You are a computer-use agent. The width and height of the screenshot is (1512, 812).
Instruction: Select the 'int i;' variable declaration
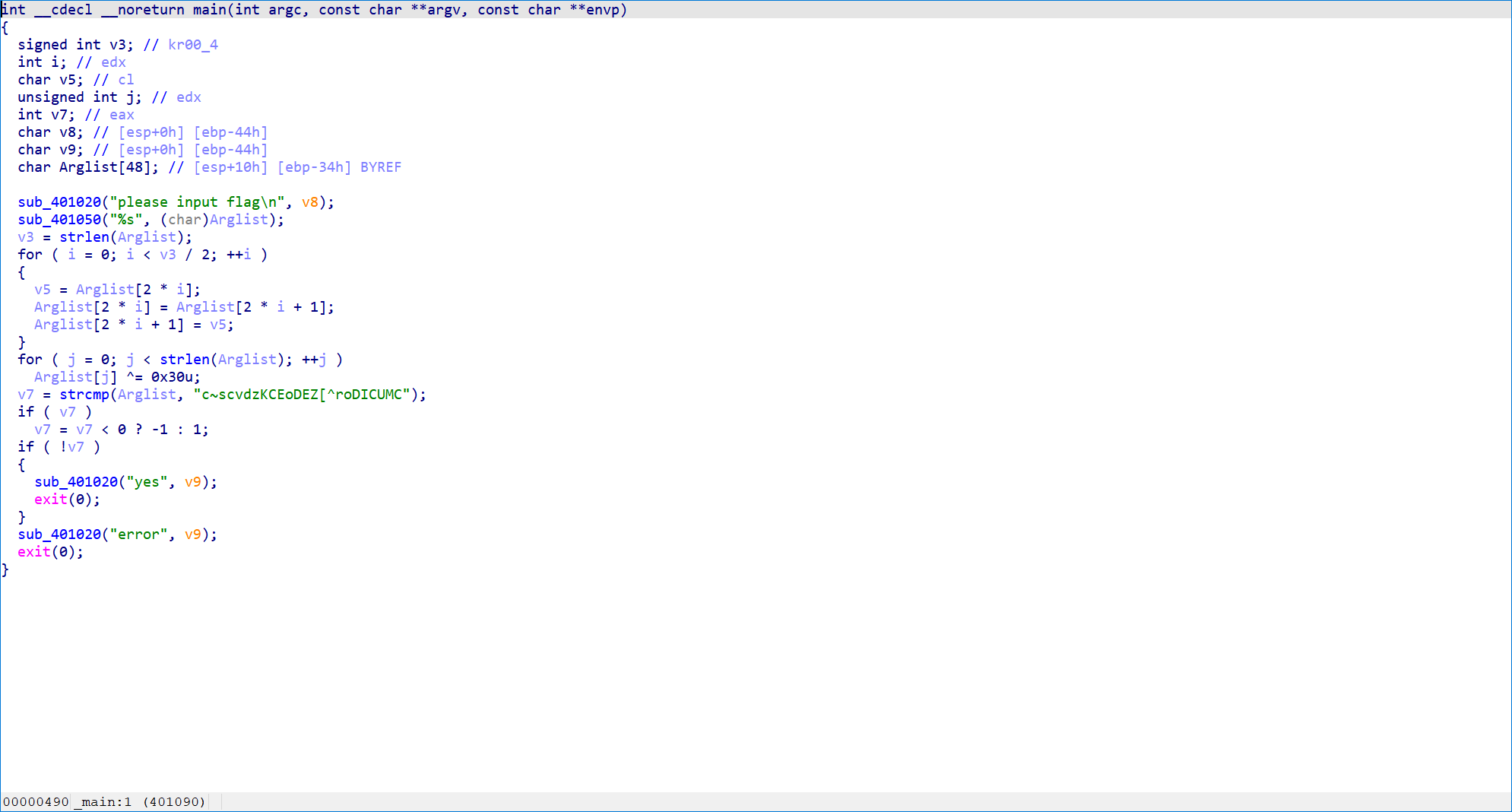pos(42,62)
